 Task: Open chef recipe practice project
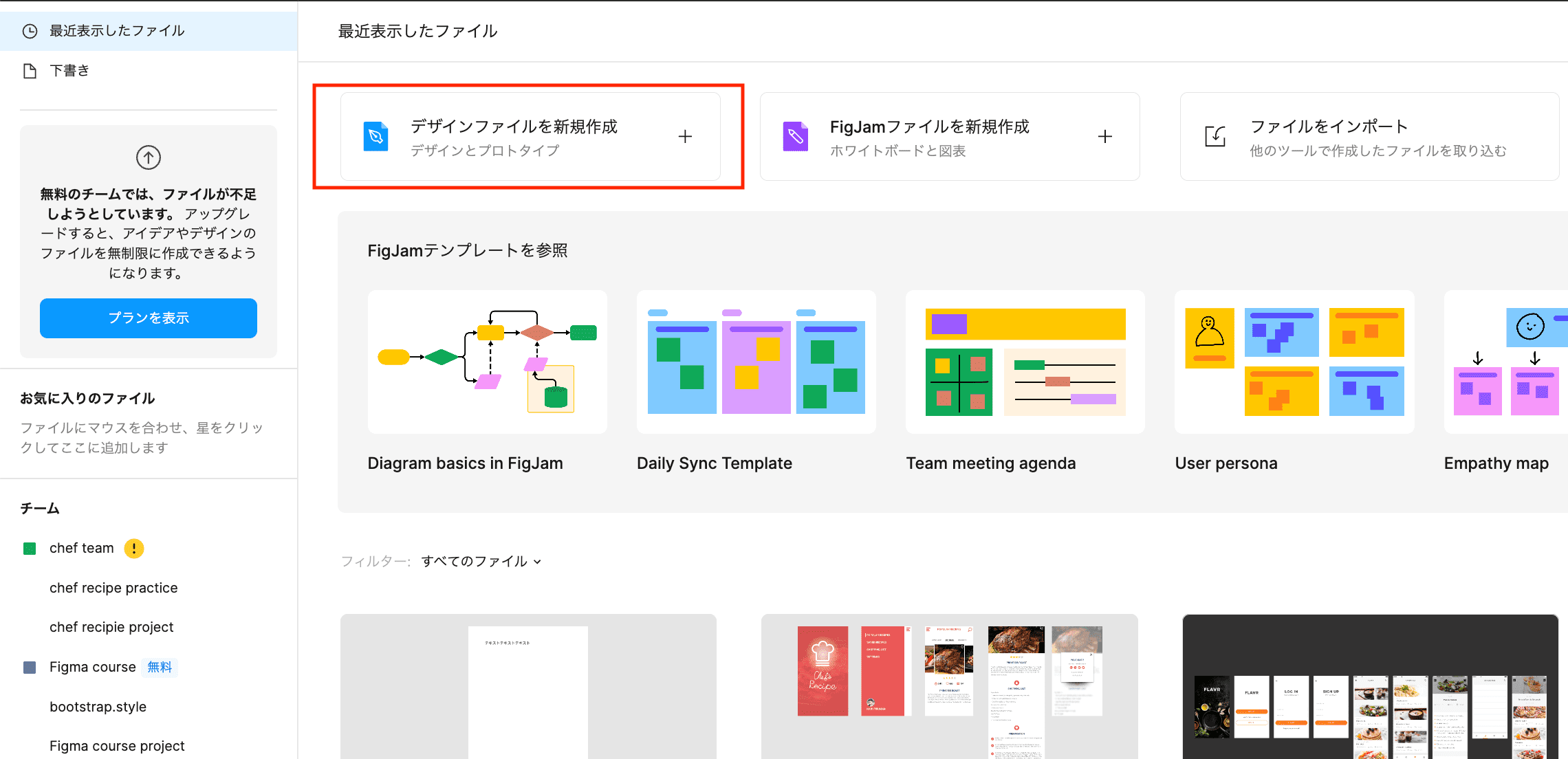pyautogui.click(x=113, y=588)
